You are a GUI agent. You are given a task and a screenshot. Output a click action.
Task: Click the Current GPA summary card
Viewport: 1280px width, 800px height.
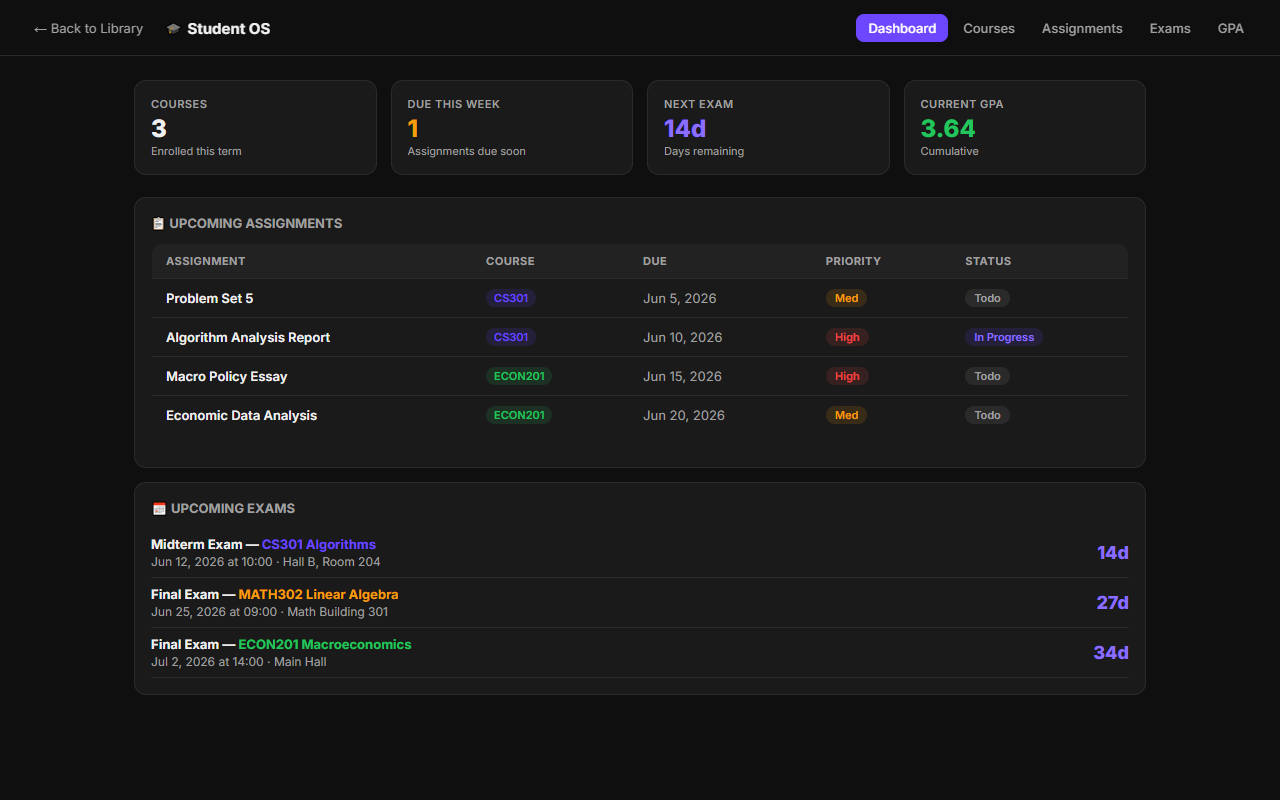tap(1025, 128)
